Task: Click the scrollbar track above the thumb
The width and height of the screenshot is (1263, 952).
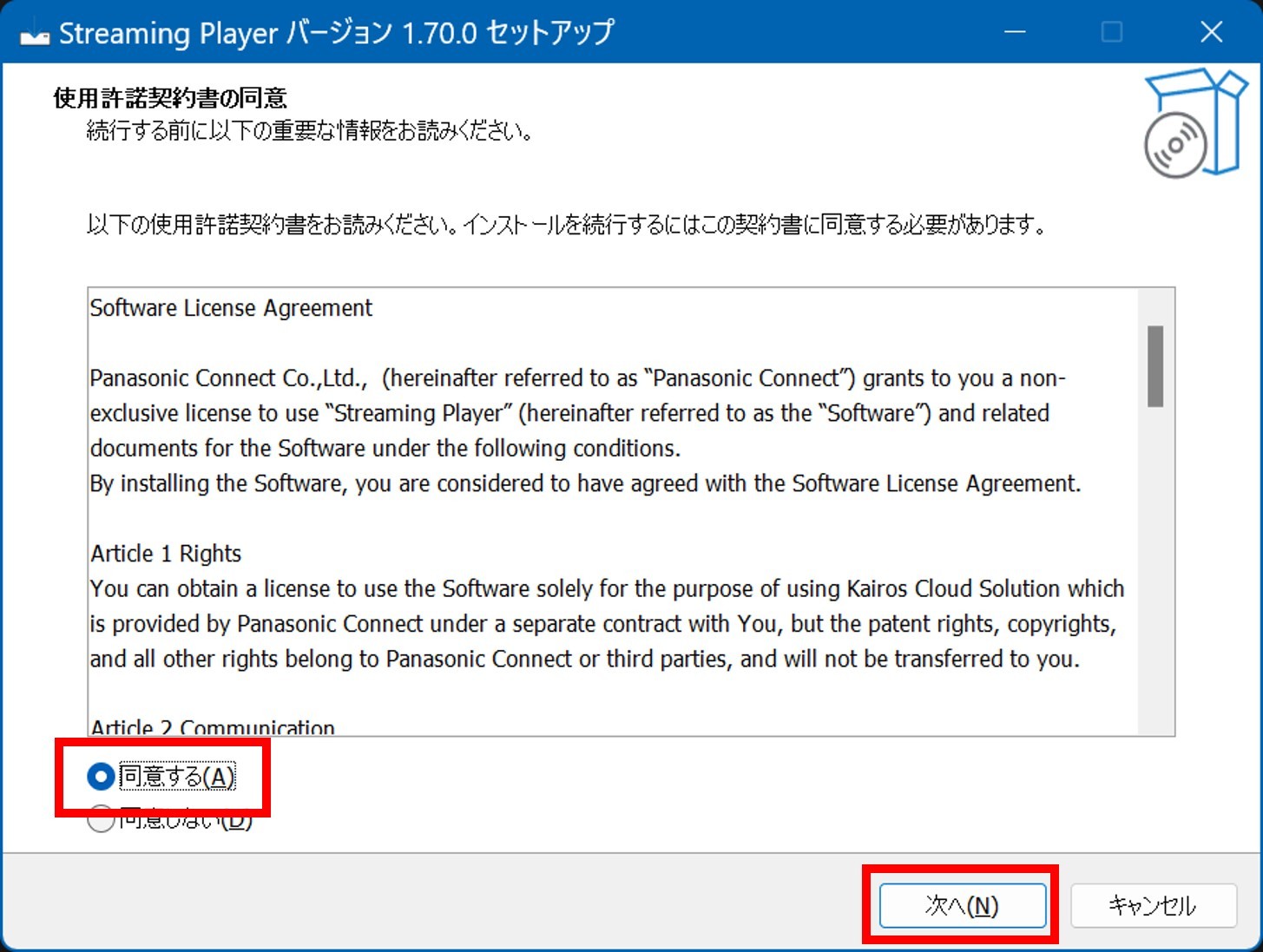Action: tap(1154, 306)
